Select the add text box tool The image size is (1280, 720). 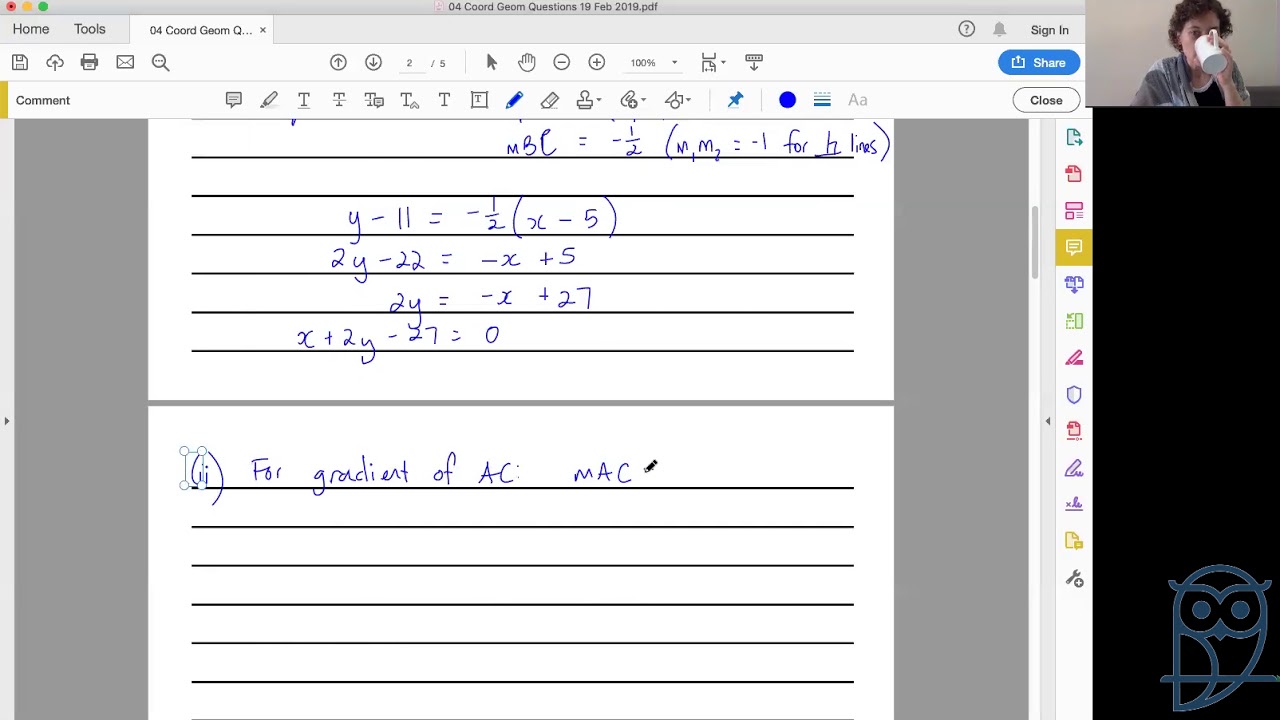tap(479, 100)
